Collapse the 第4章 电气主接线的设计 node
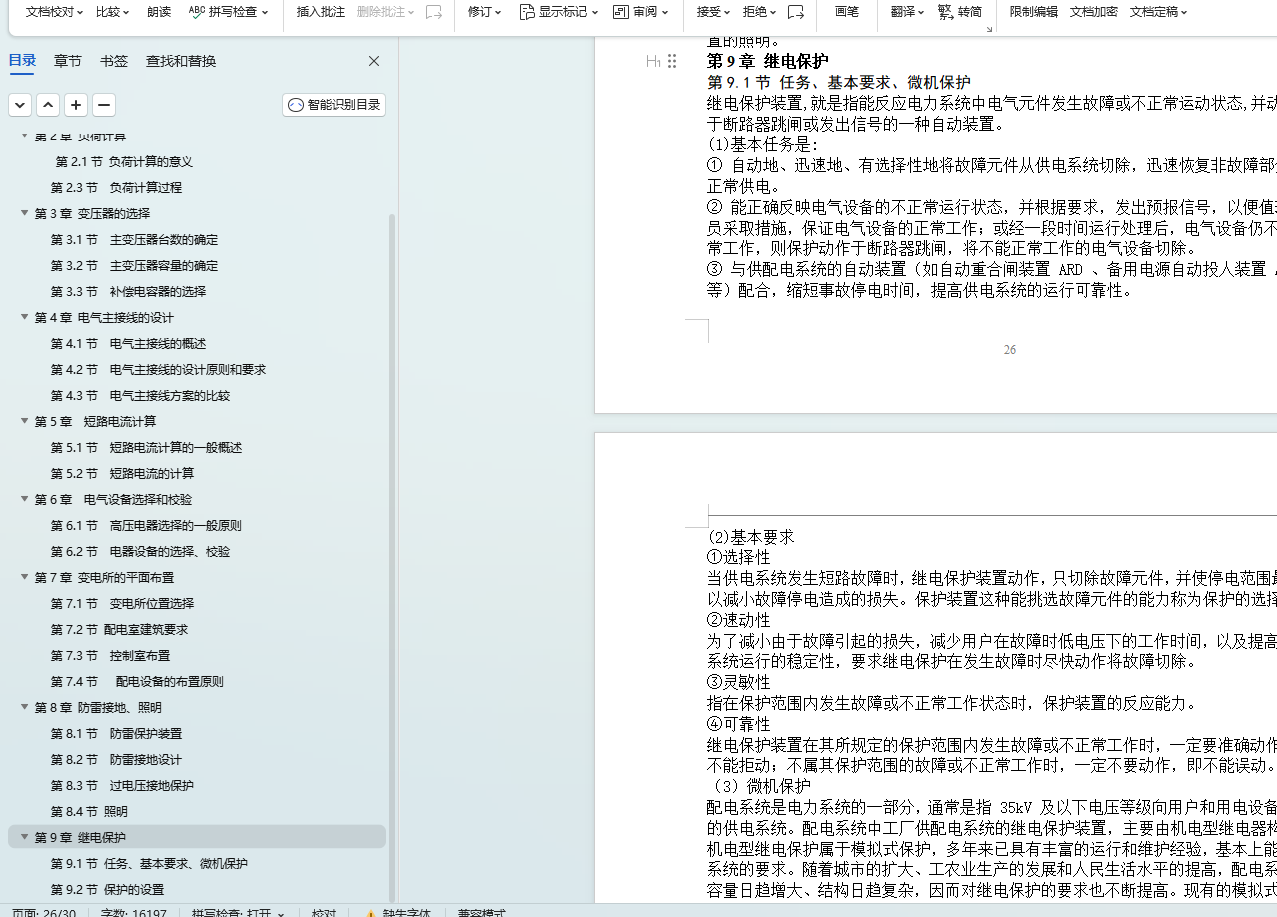 click(25, 317)
